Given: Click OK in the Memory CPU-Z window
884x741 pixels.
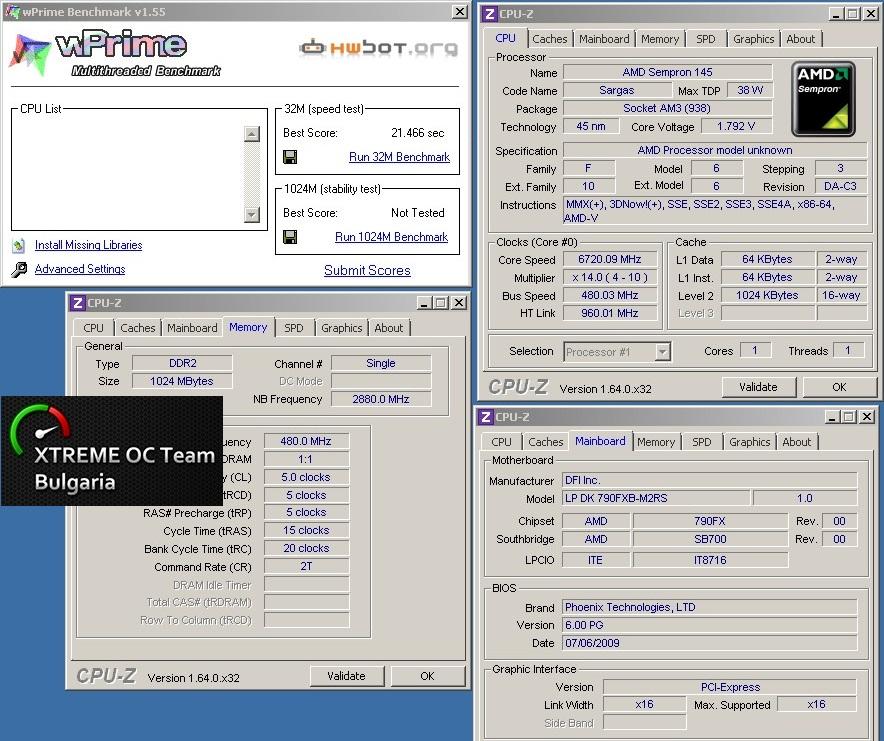Looking at the screenshot, I should point(427,676).
